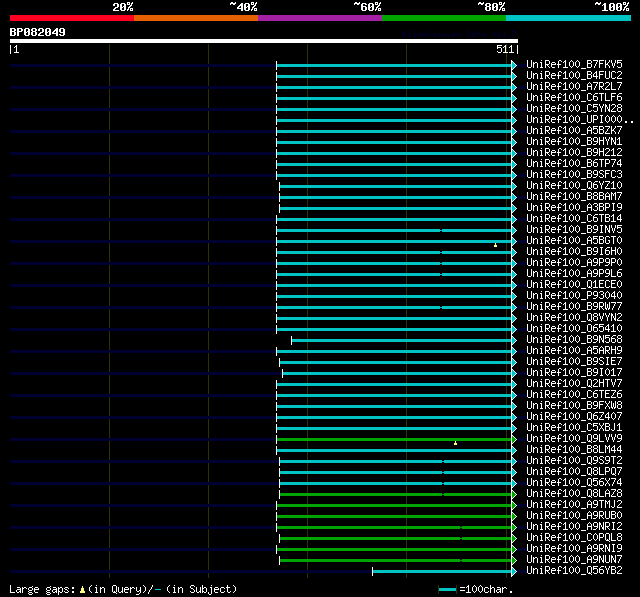Select the UniRef100_B9FXW8 label
Screen dimensions: 640x597
[x=574, y=406]
